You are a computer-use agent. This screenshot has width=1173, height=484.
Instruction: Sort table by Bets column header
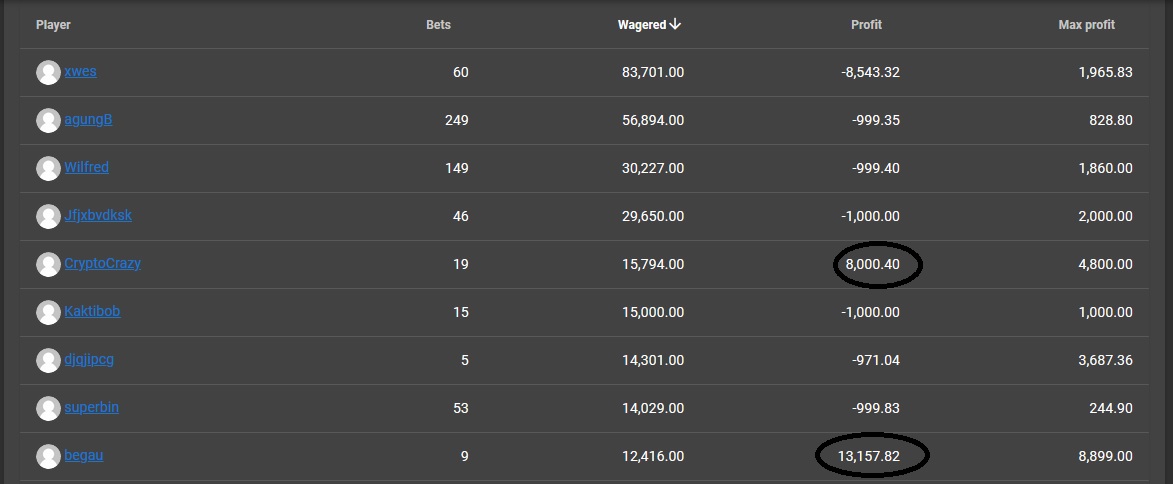438,25
